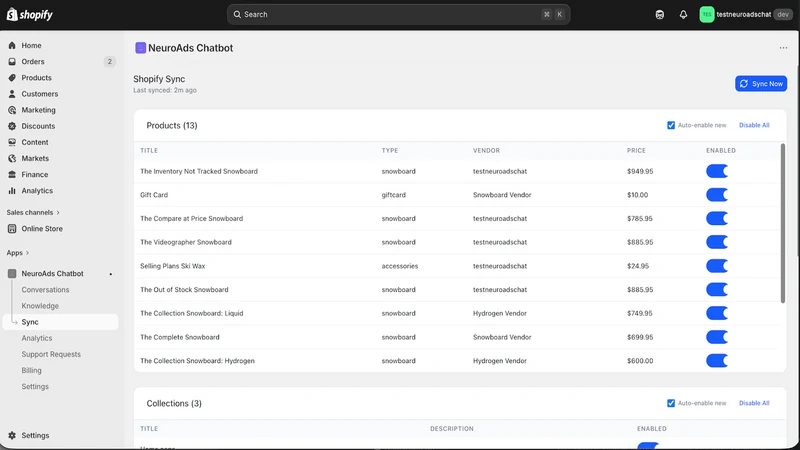Open the three-dot app menu
800x450 pixels.
pyautogui.click(x=783, y=48)
